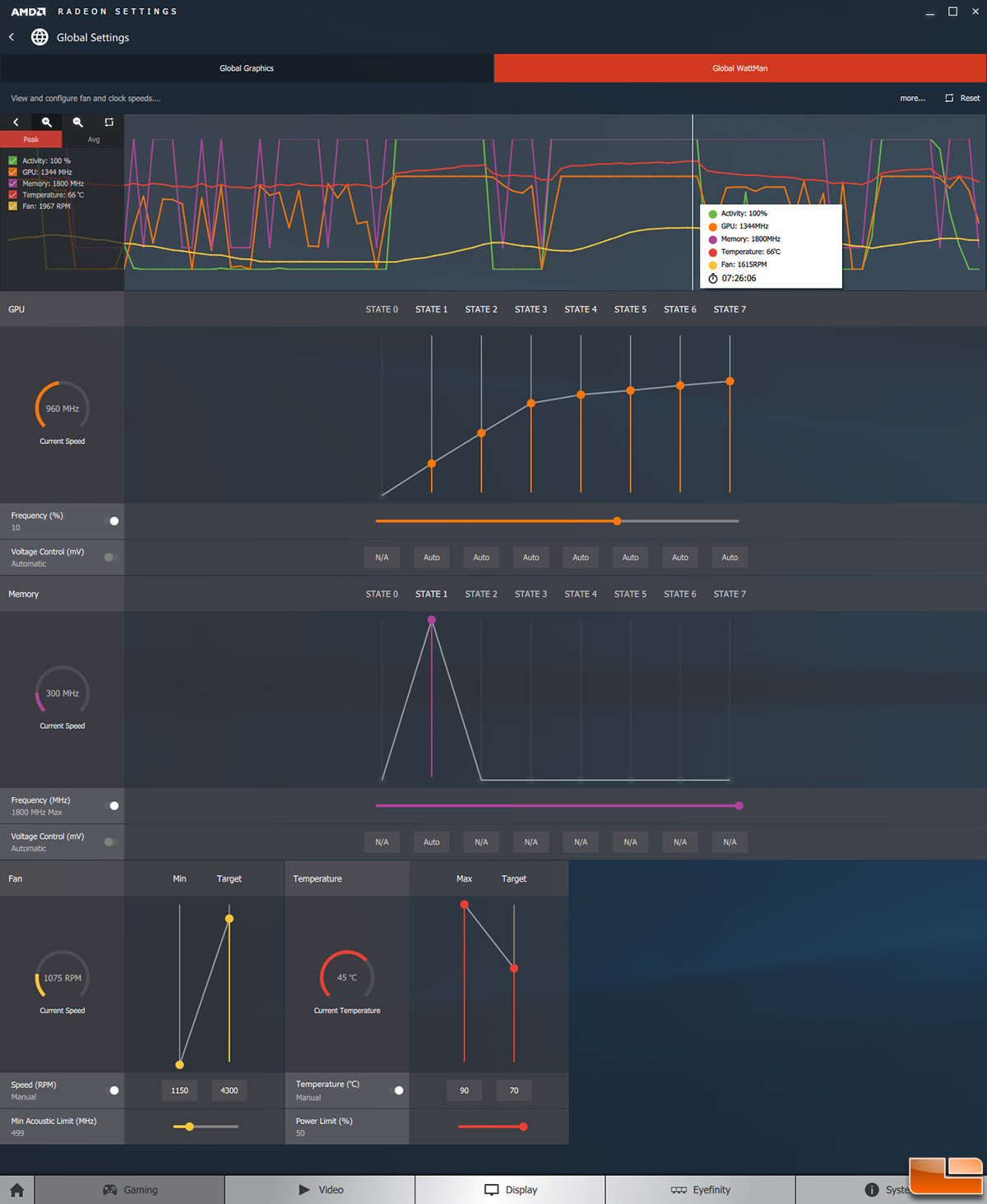Select the fan Min yellow point
The width and height of the screenshot is (987, 1204).
(179, 1065)
